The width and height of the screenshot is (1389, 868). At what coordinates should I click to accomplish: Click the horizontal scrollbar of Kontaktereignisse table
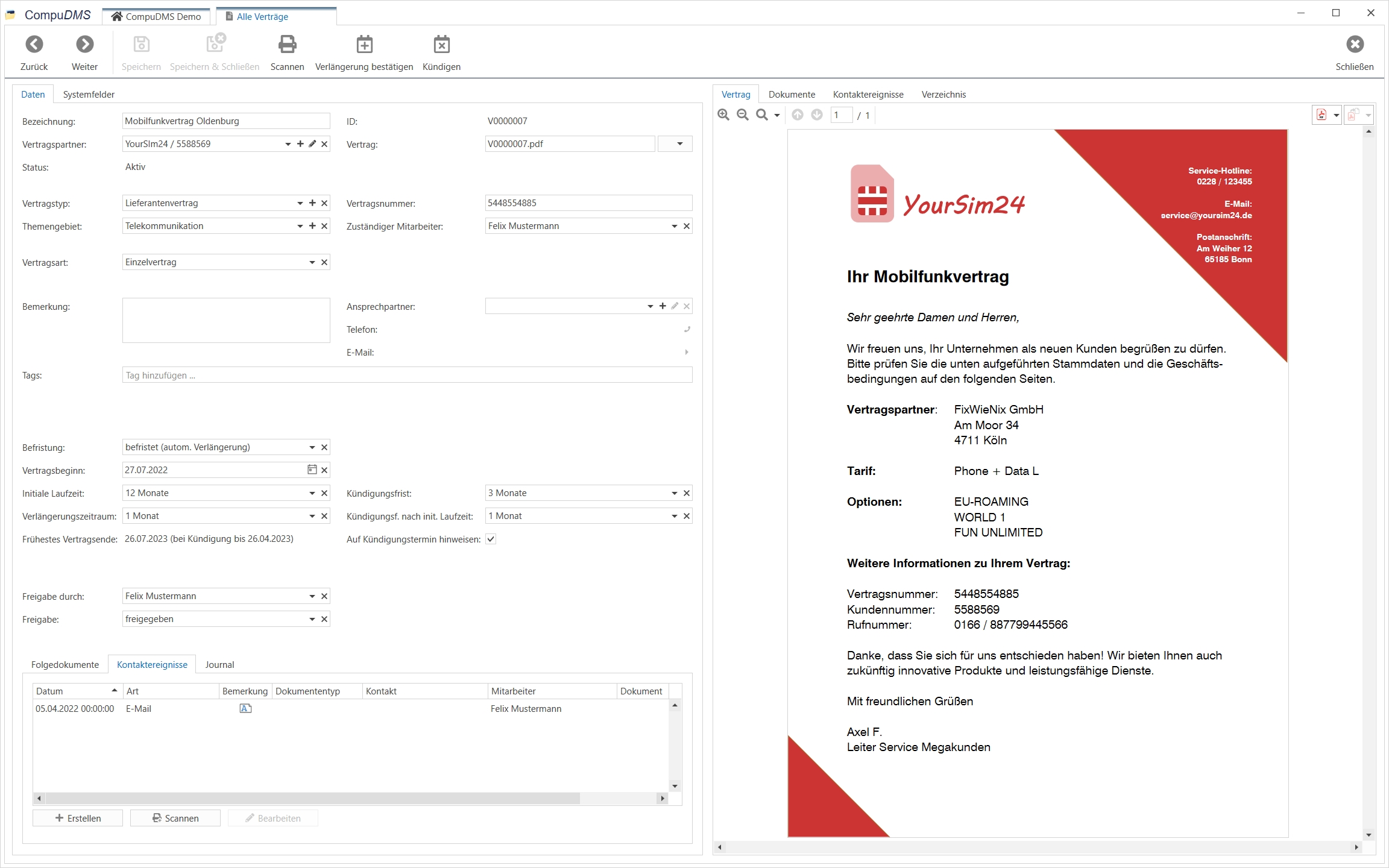pos(313,798)
